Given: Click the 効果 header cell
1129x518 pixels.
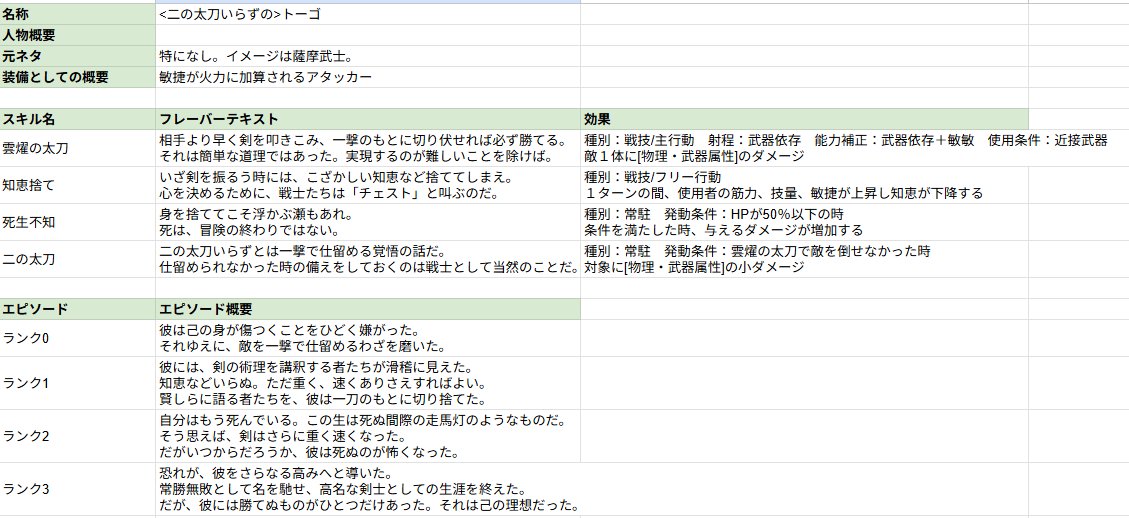Looking at the screenshot, I should [x=804, y=119].
